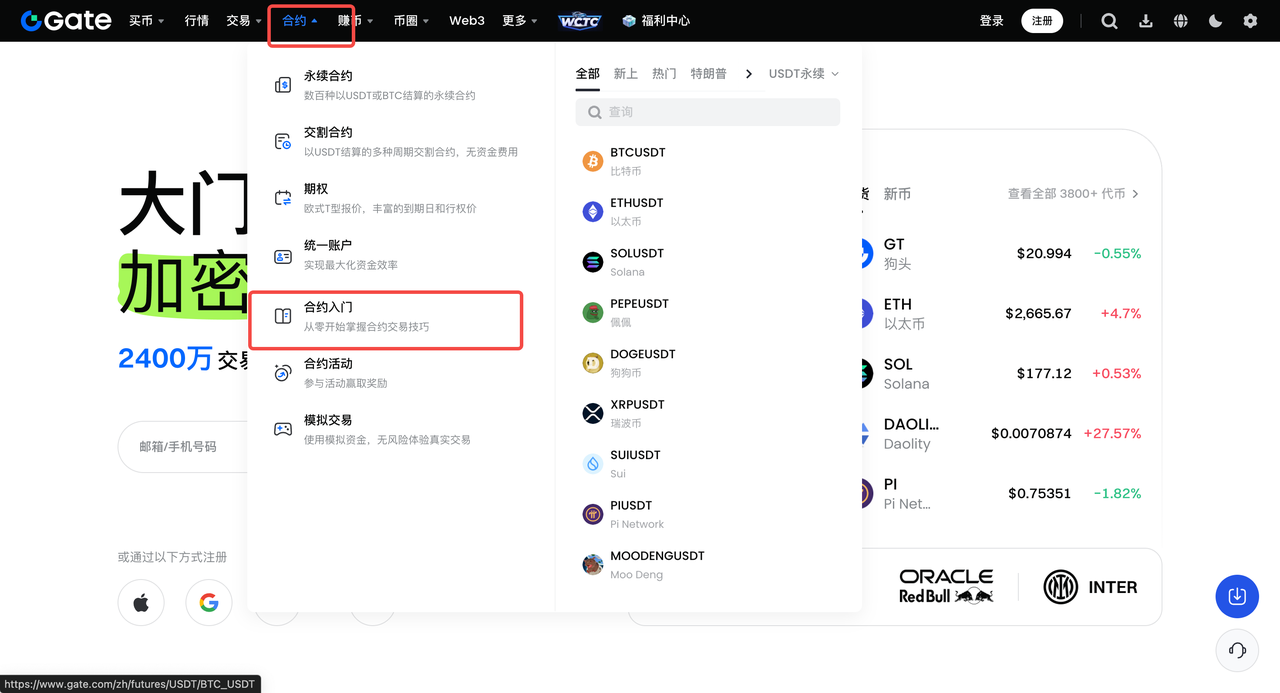Sign up using the Apple icon

[140, 602]
